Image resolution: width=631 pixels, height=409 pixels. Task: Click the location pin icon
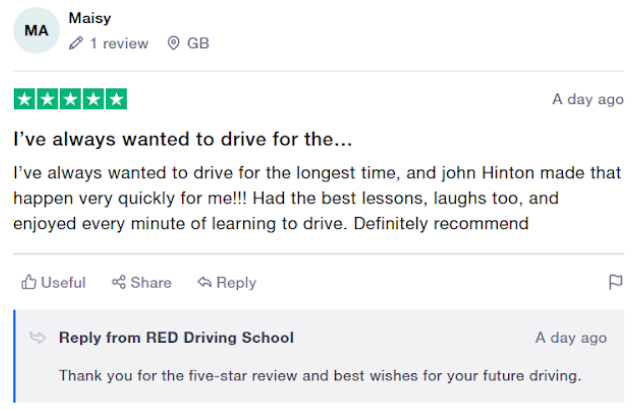pyautogui.click(x=173, y=44)
